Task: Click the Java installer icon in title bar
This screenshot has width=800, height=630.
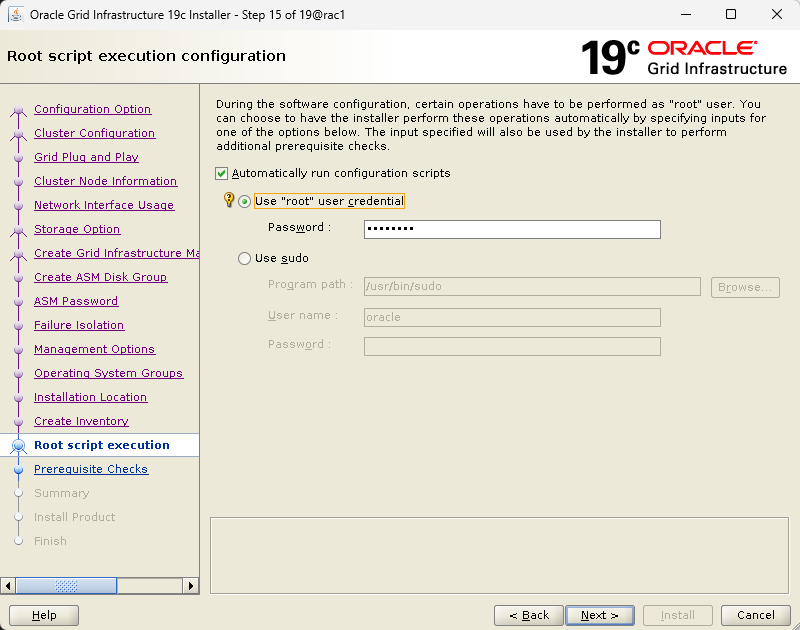Action: tap(15, 14)
